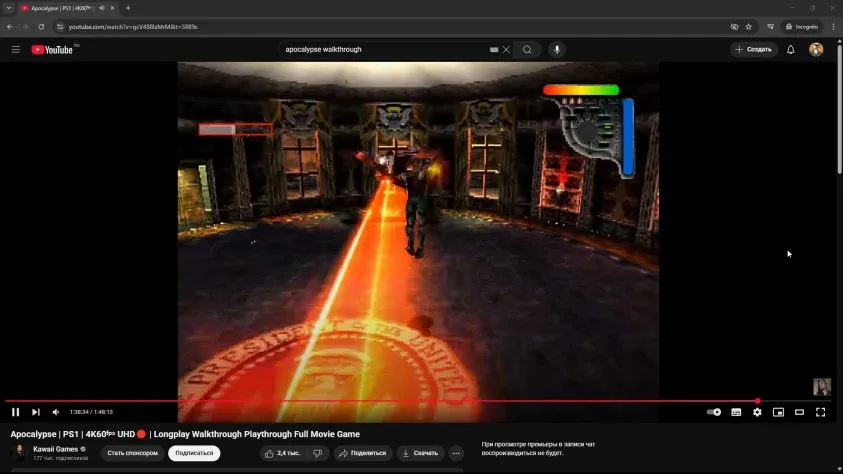The image size is (843, 474).
Task: Open the on-screen keyboard in search box
Action: [x=494, y=49]
